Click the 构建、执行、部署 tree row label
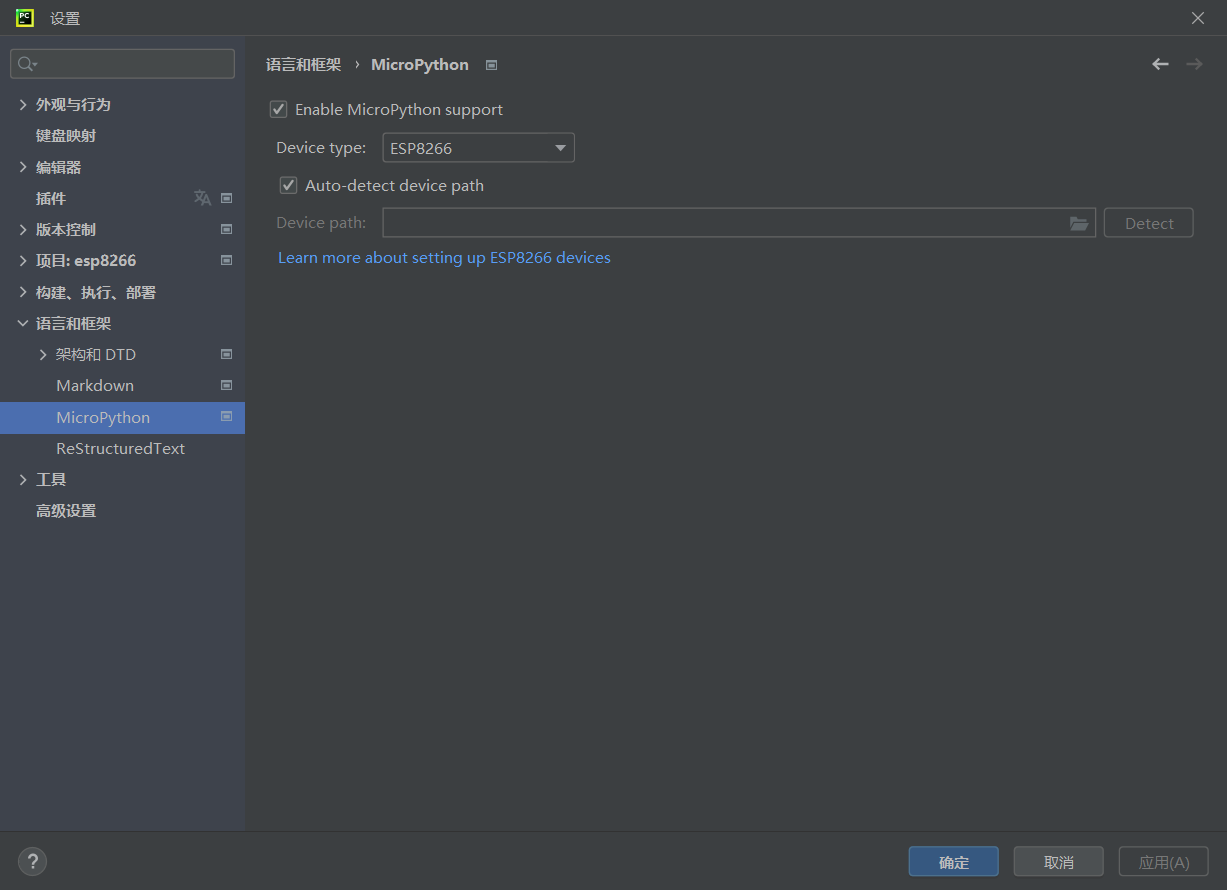This screenshot has width=1227, height=890. coord(96,292)
